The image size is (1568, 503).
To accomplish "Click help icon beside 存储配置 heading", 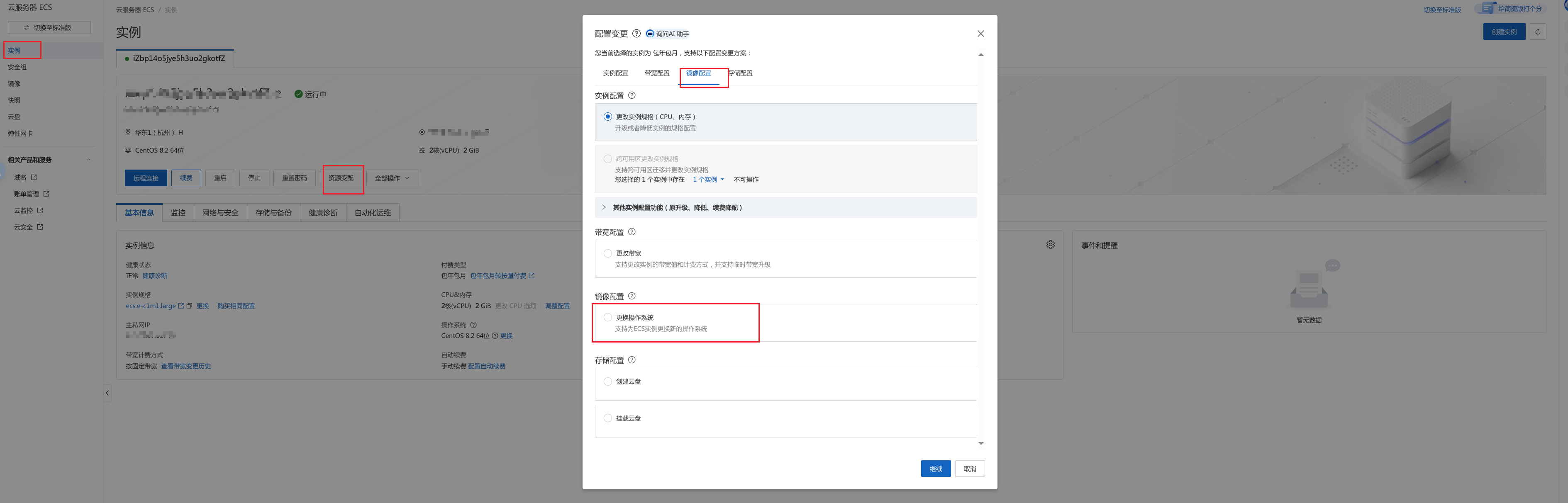I will (632, 360).
